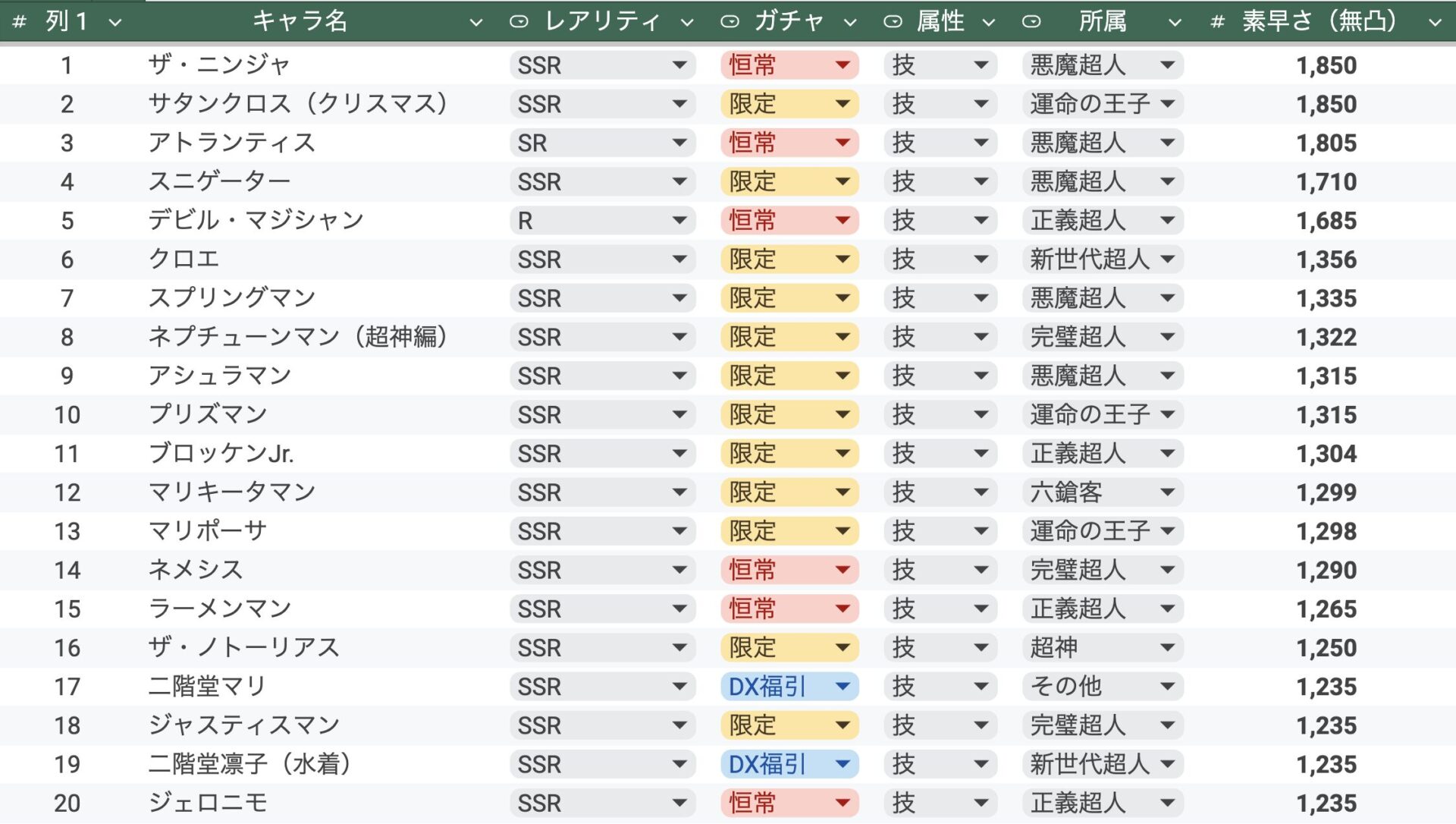Open キャラ名 column header menu arrow

click(476, 23)
